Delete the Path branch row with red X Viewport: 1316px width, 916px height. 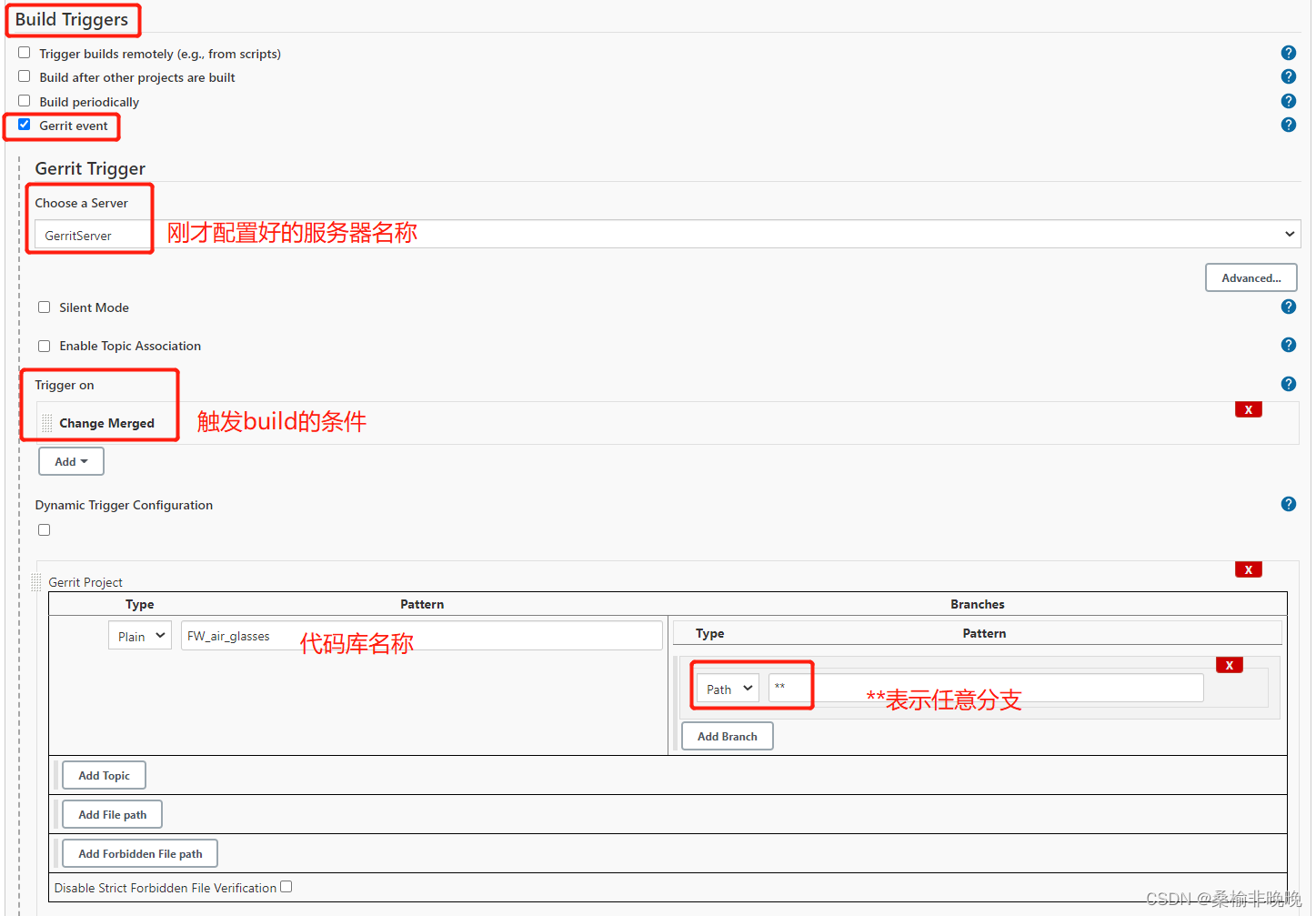(x=1229, y=665)
